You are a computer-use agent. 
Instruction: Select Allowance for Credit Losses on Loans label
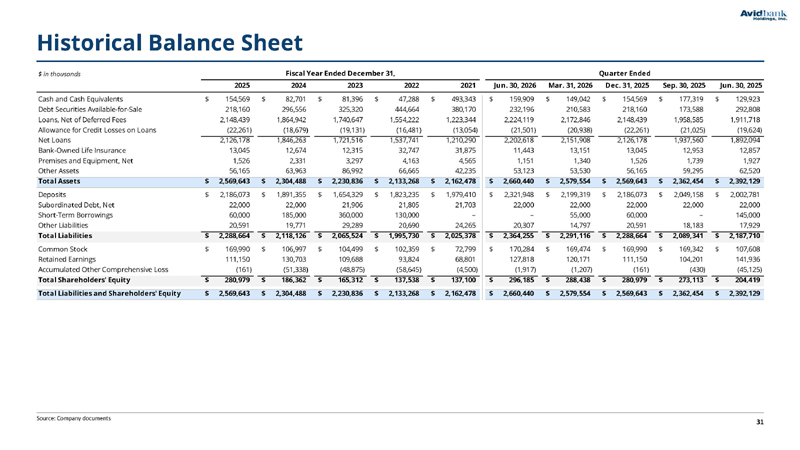coord(97,130)
